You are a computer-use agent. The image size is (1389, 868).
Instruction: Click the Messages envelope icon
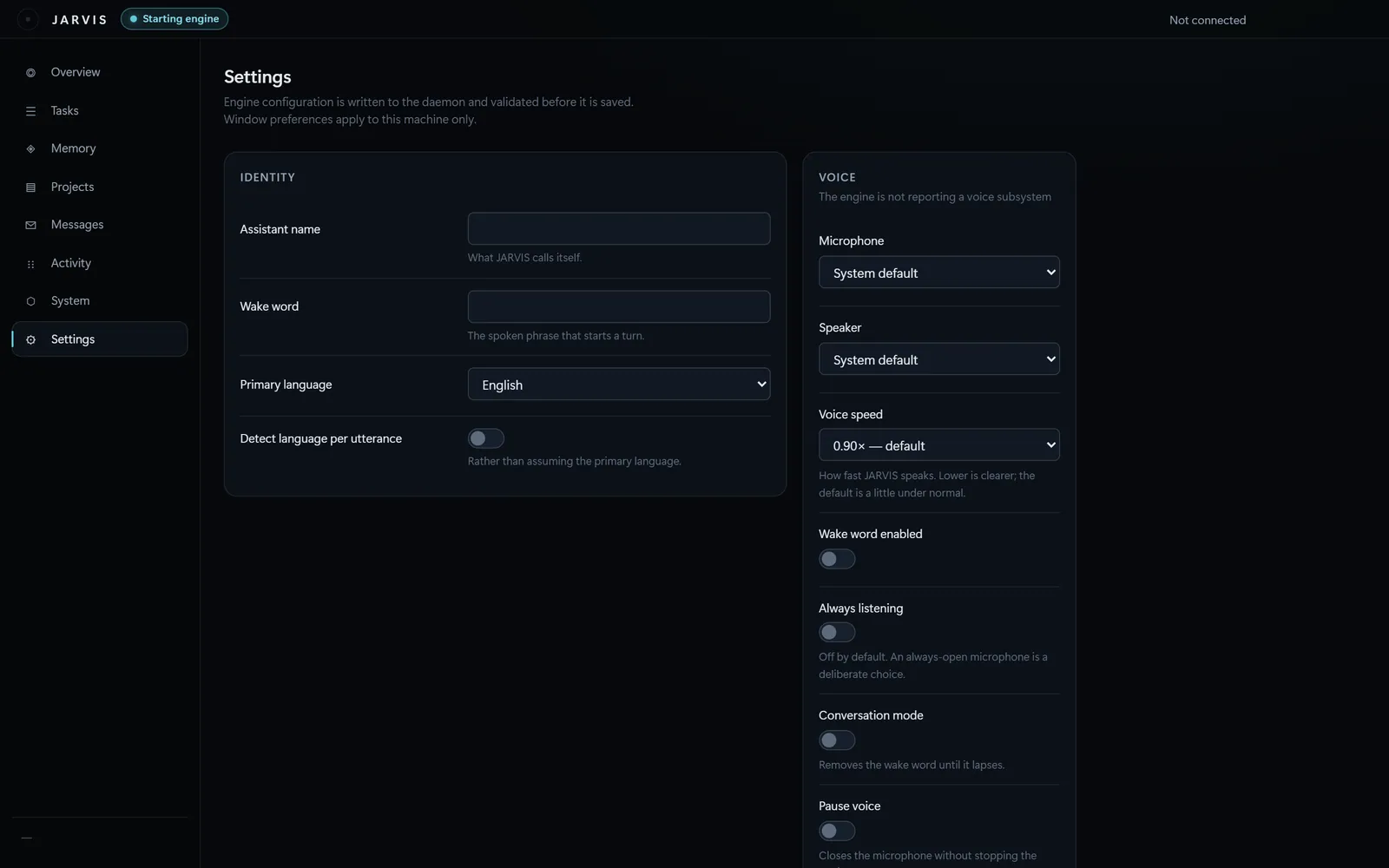click(x=30, y=225)
